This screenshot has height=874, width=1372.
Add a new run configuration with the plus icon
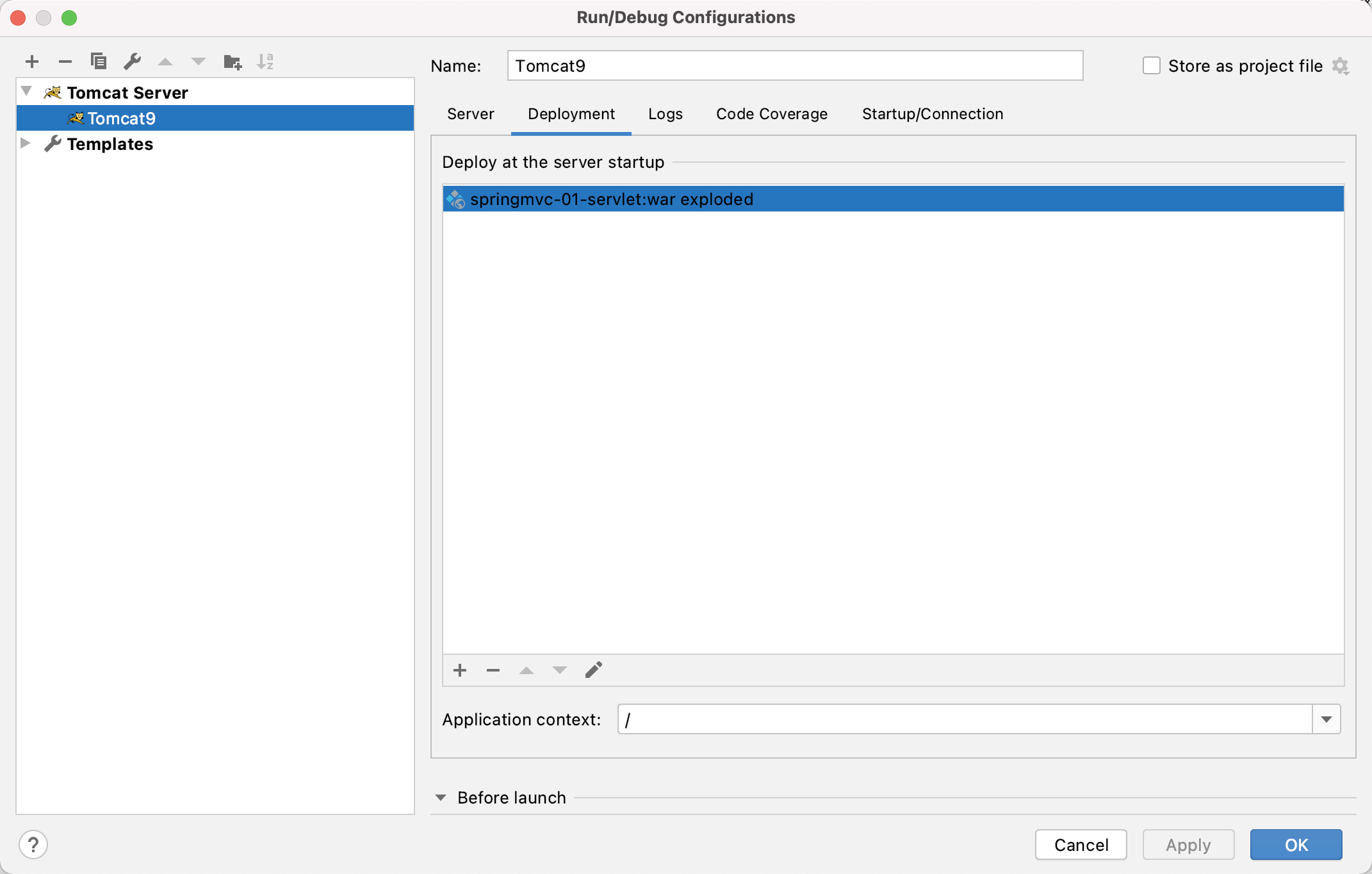point(32,62)
